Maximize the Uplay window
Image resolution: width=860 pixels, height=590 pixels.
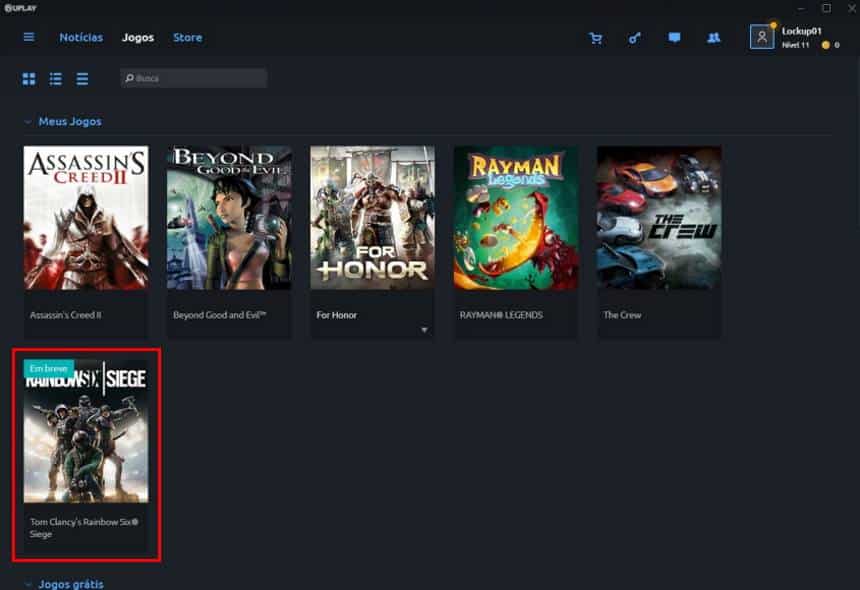click(x=827, y=8)
